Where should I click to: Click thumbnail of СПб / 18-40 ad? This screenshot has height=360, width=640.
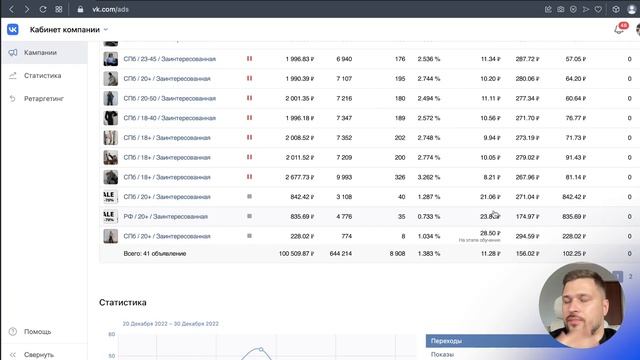click(111, 118)
